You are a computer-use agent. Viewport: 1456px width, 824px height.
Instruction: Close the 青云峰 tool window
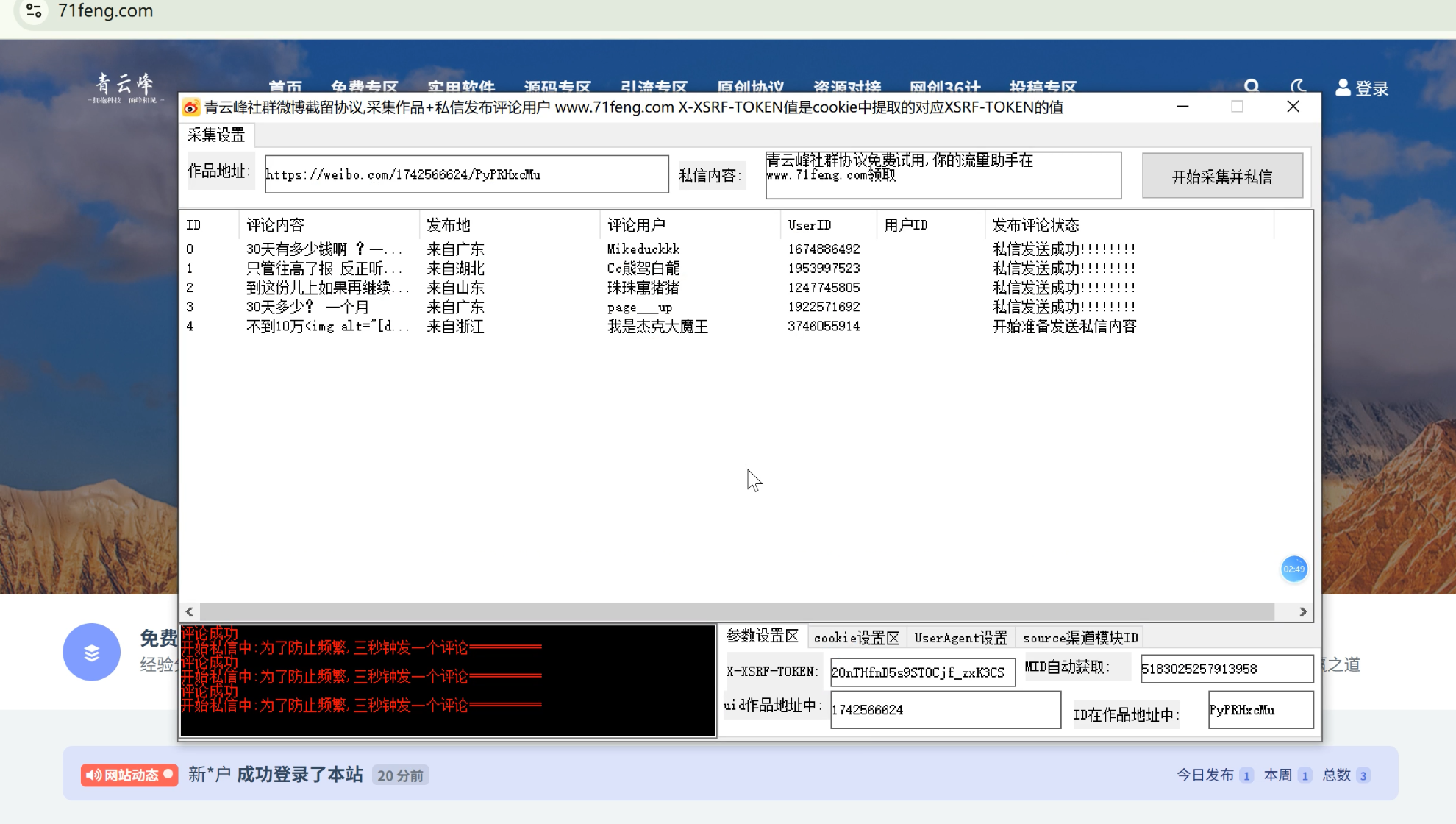[1293, 107]
